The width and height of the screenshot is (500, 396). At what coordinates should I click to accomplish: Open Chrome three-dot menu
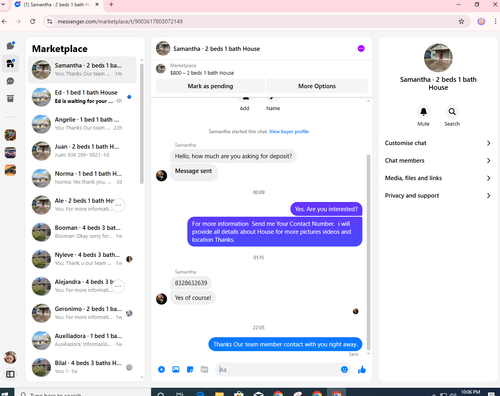[x=495, y=21]
